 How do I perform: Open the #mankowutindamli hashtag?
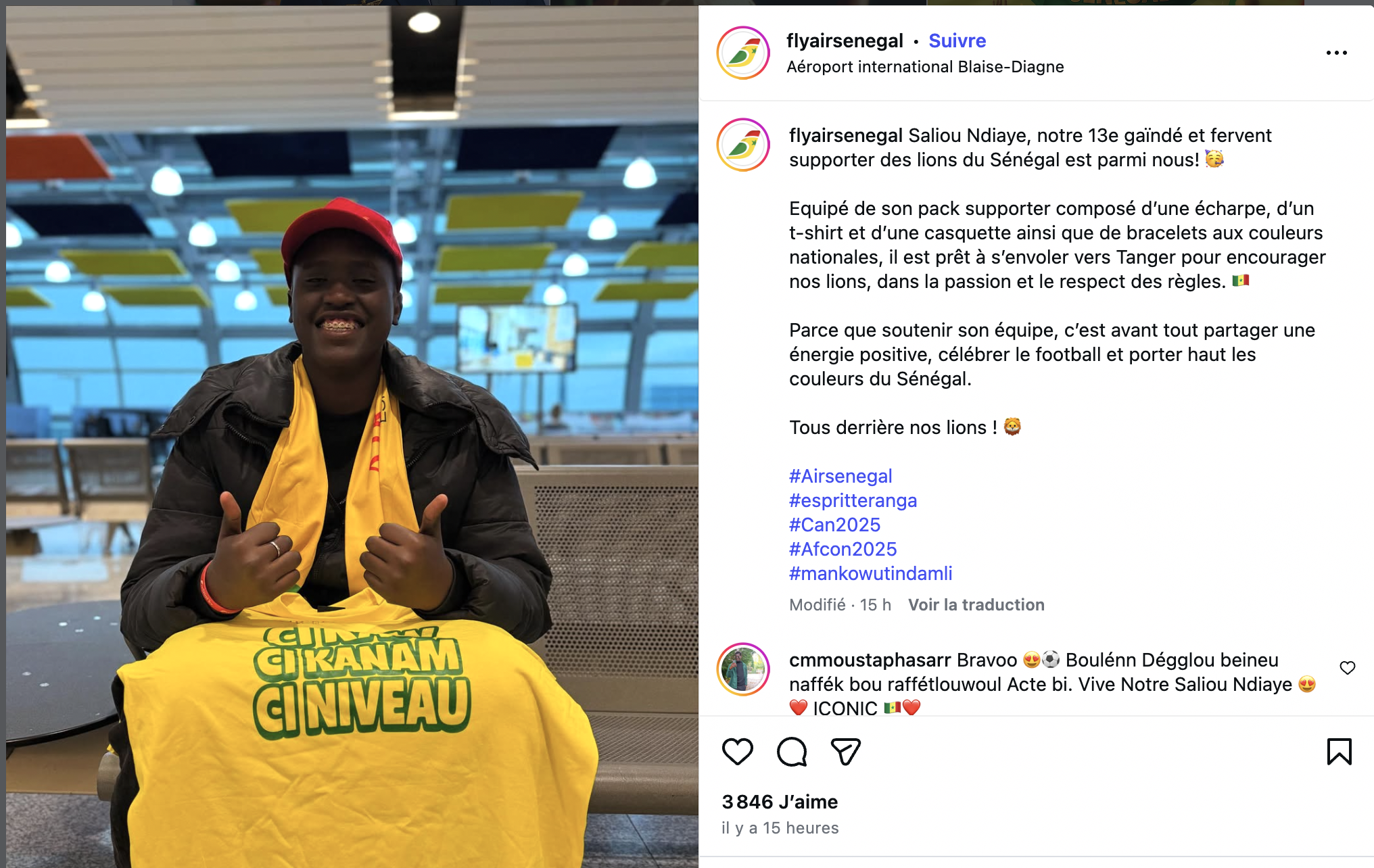(x=870, y=573)
